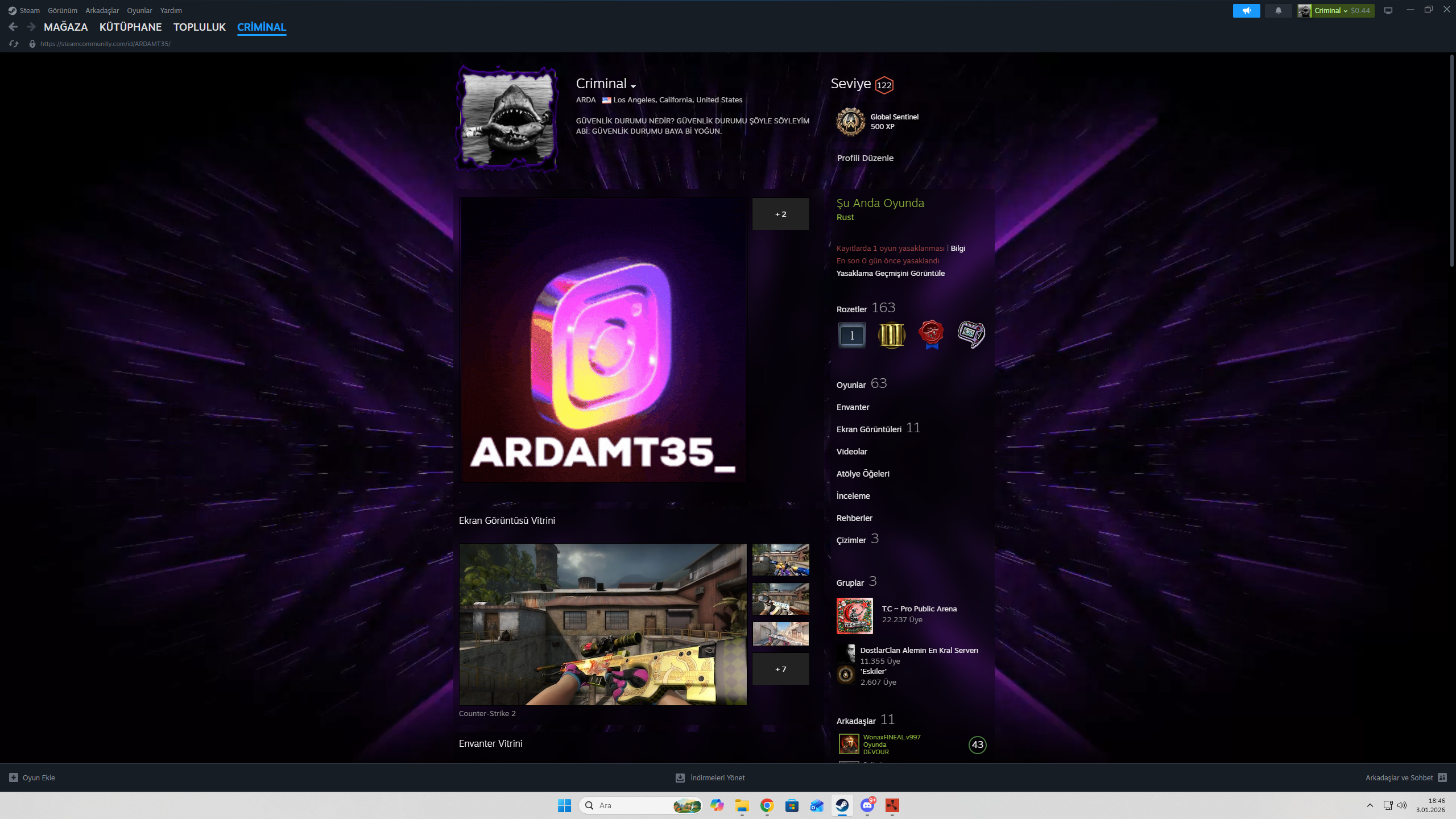
Task: Open File Explorer from the taskbar
Action: tap(742, 805)
